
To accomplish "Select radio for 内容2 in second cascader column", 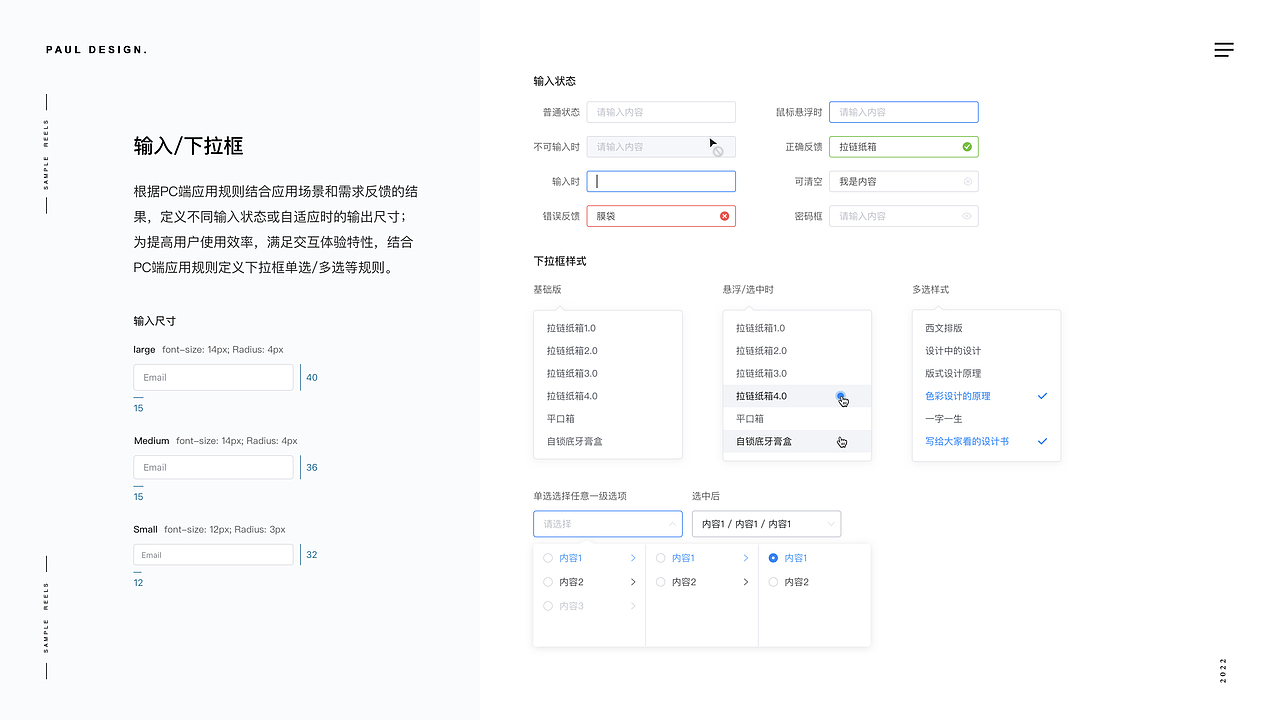I will tap(660, 582).
